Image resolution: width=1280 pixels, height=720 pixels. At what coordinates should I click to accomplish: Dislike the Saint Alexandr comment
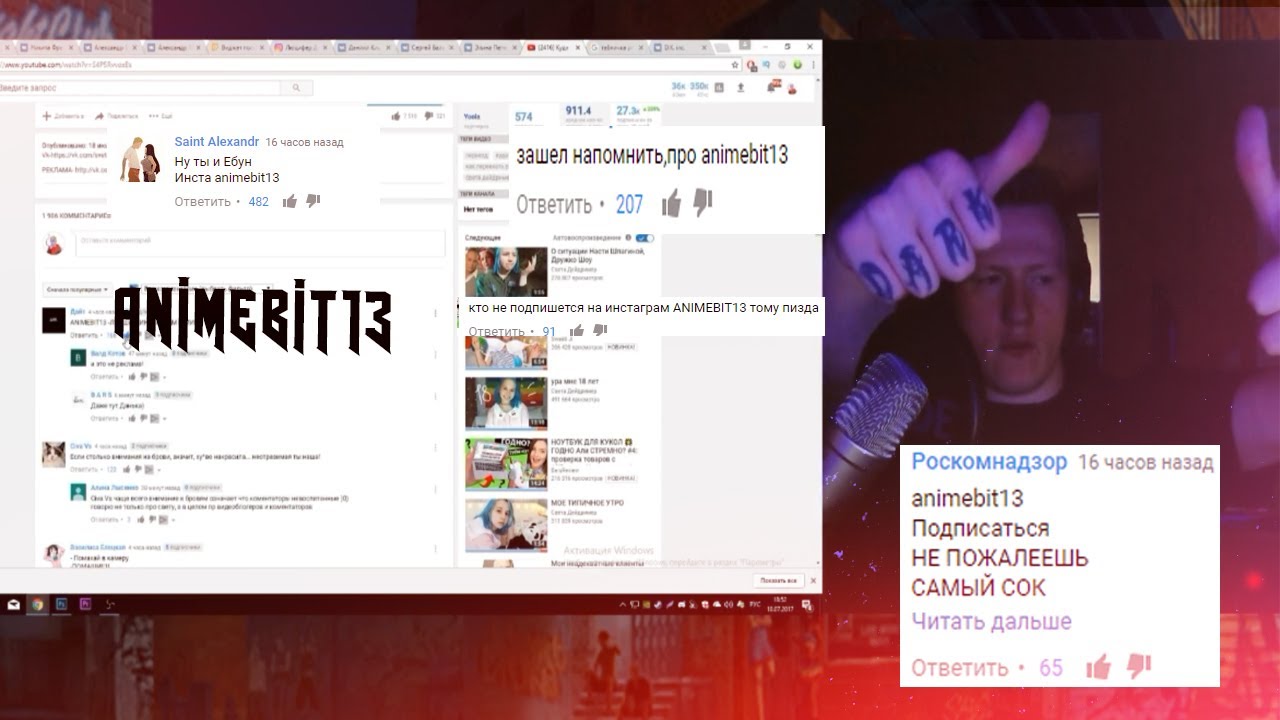tap(313, 201)
